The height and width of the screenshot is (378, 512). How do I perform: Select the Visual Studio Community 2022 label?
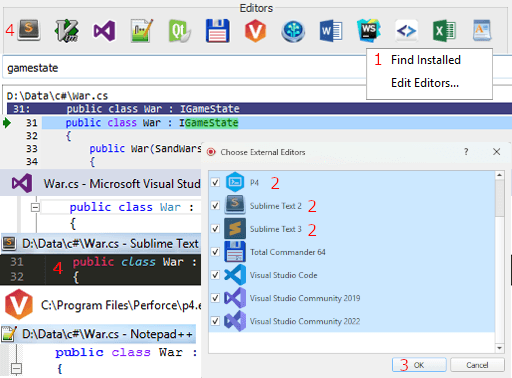point(305,321)
